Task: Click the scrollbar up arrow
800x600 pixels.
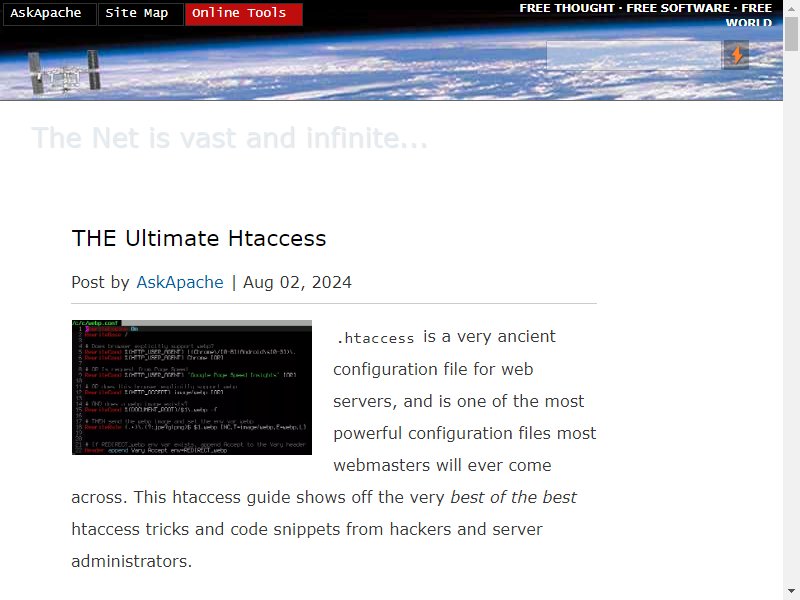Action: point(791,8)
